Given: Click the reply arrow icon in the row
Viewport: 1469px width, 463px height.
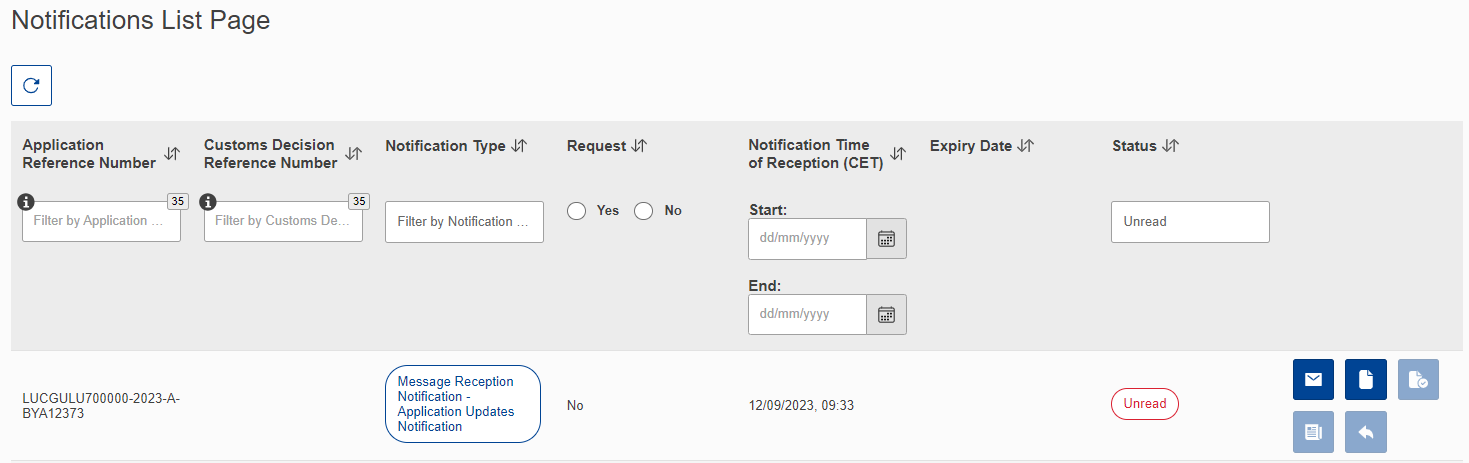Looking at the screenshot, I should (x=1366, y=432).
